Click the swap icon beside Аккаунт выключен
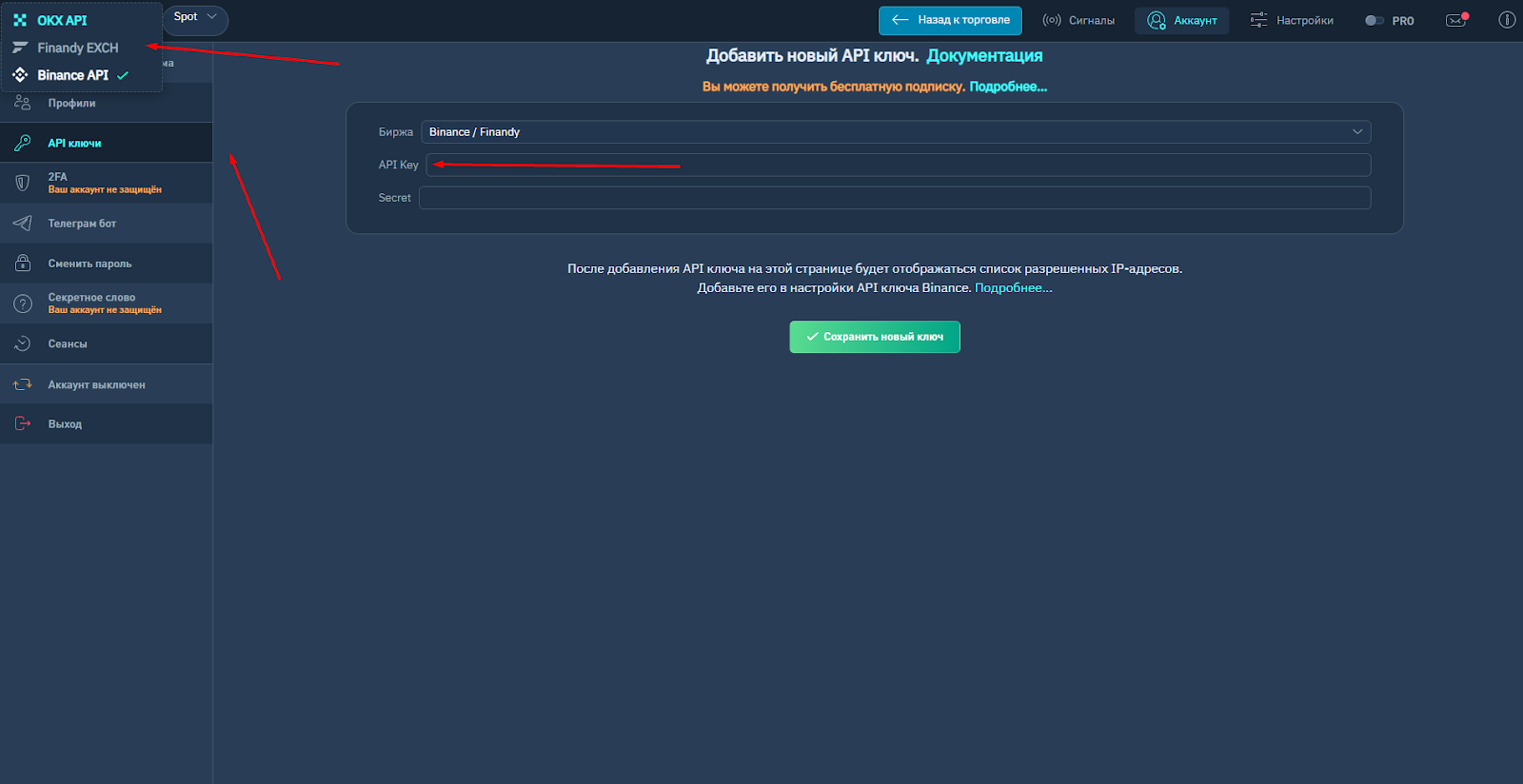1523x784 pixels. point(23,384)
